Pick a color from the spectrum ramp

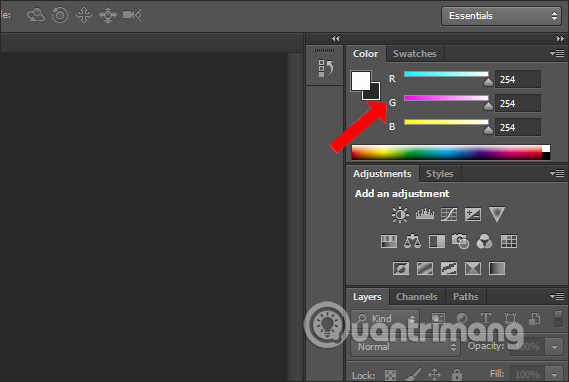(x=451, y=152)
